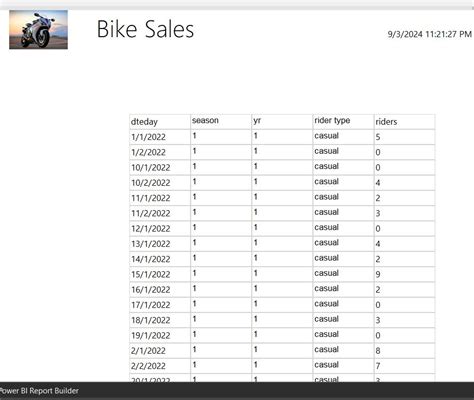Select the season column header

221,122
